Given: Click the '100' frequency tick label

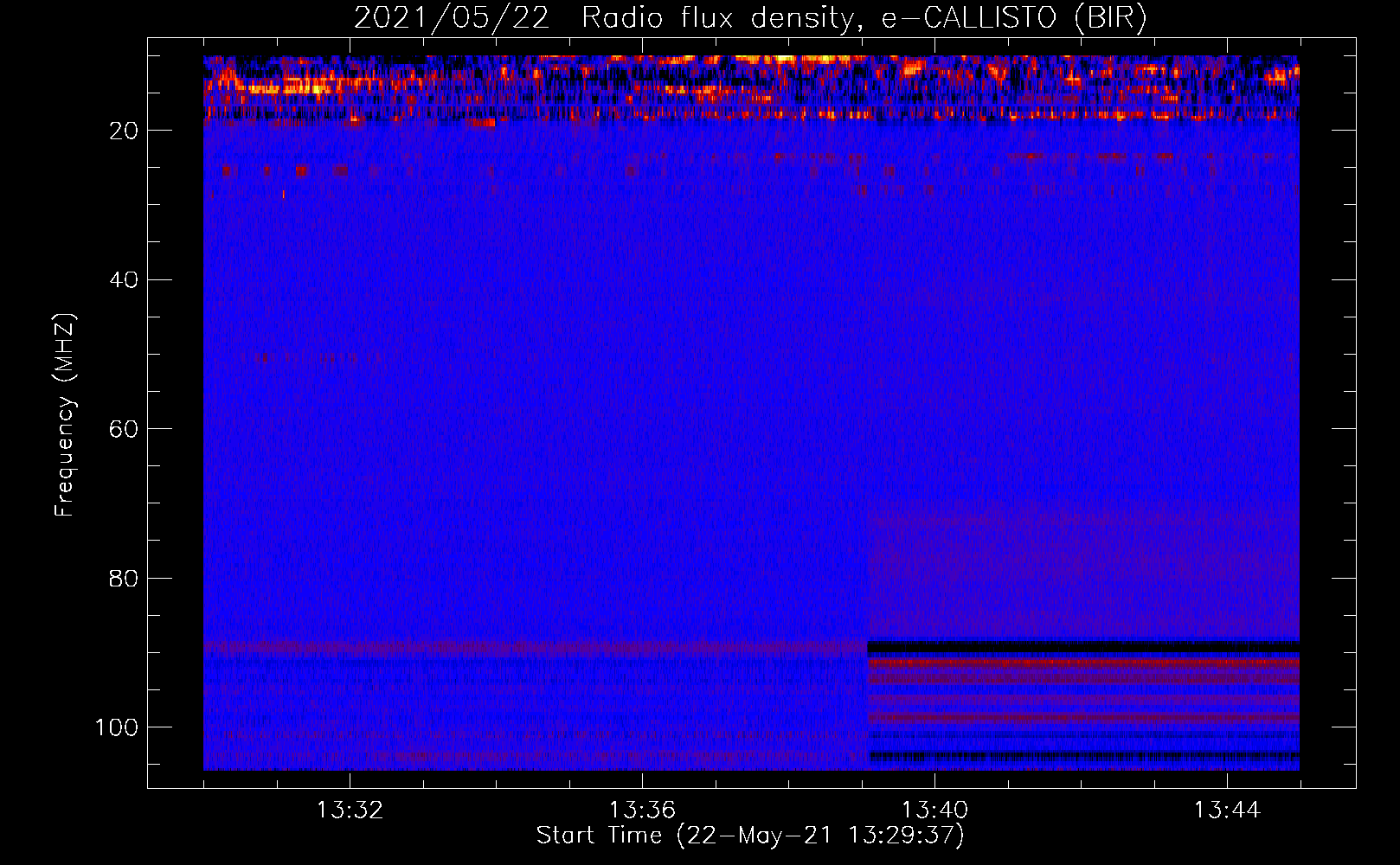Looking at the screenshot, I should 117,727.
